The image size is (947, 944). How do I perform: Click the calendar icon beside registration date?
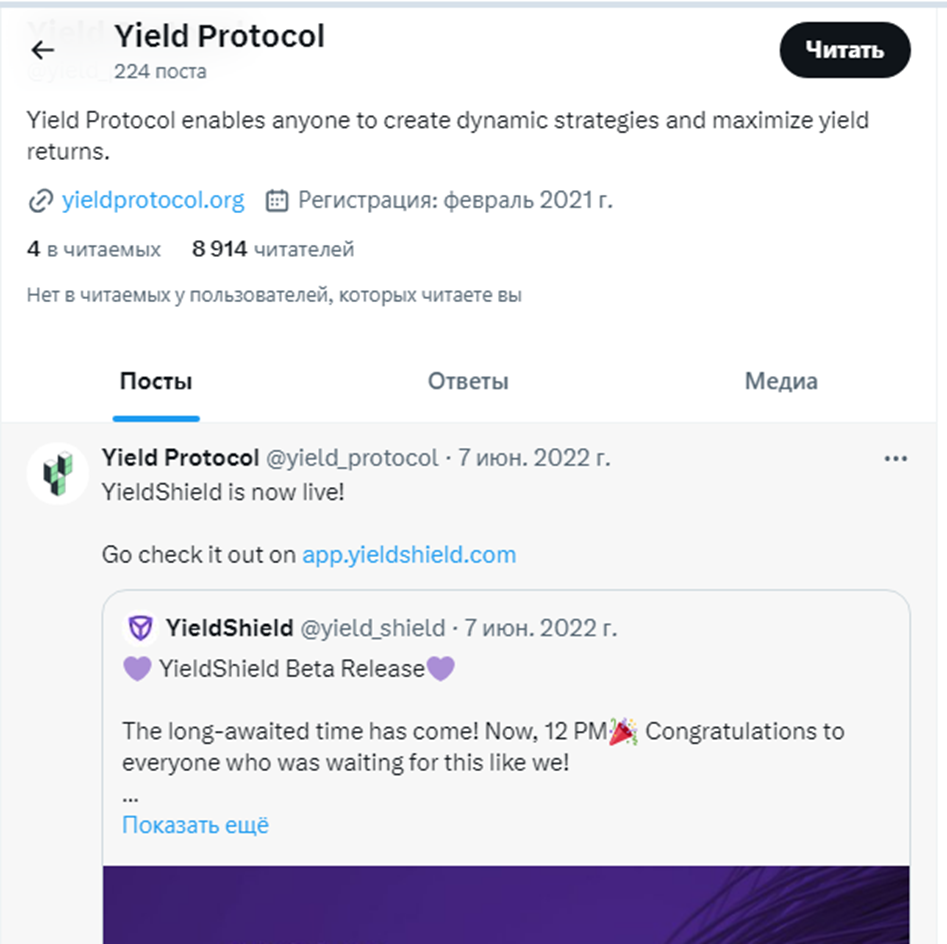tap(276, 201)
